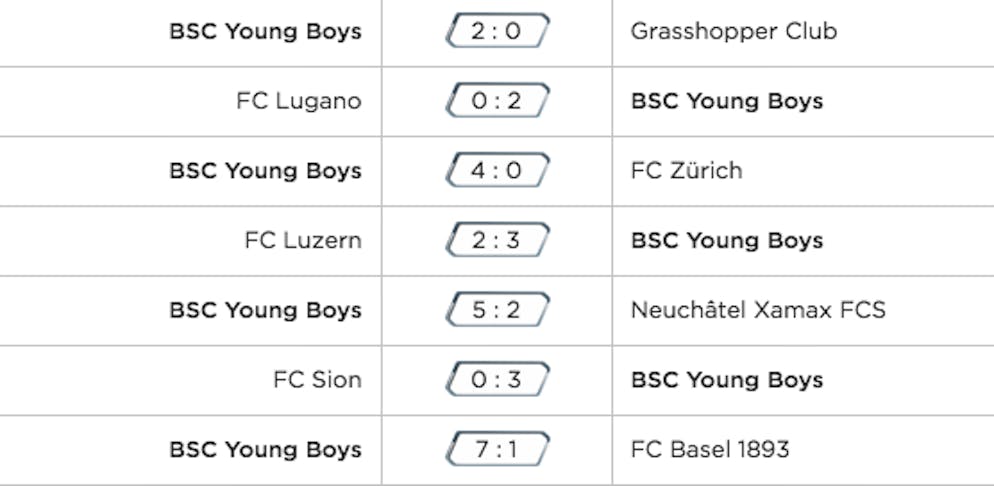This screenshot has height=486, width=994.
Task: Select BSC Young Boys home team versus FC Basel
Action: pos(266,450)
